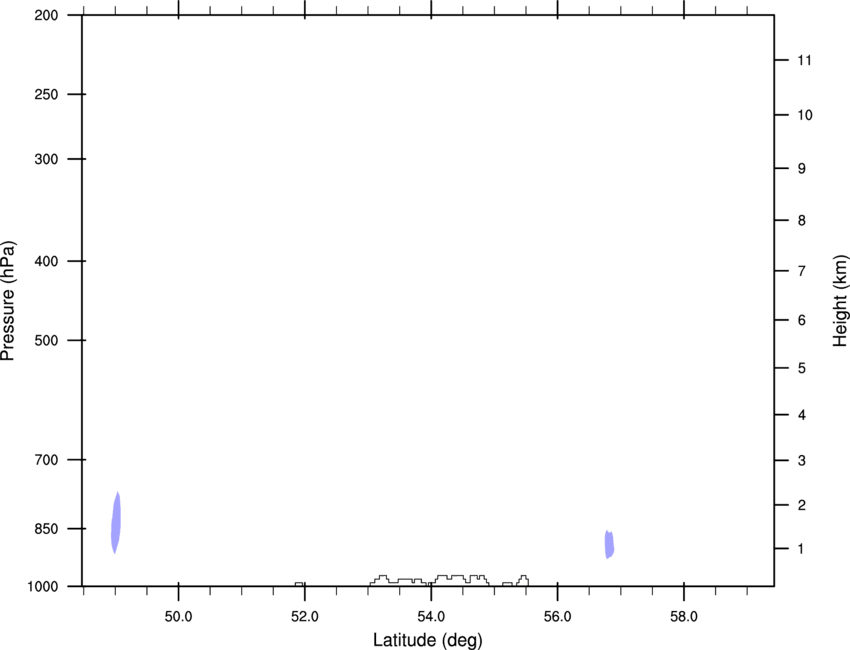Click the small terrain bump near latitude 52
Screen dimensions: 850x650
tap(299, 584)
